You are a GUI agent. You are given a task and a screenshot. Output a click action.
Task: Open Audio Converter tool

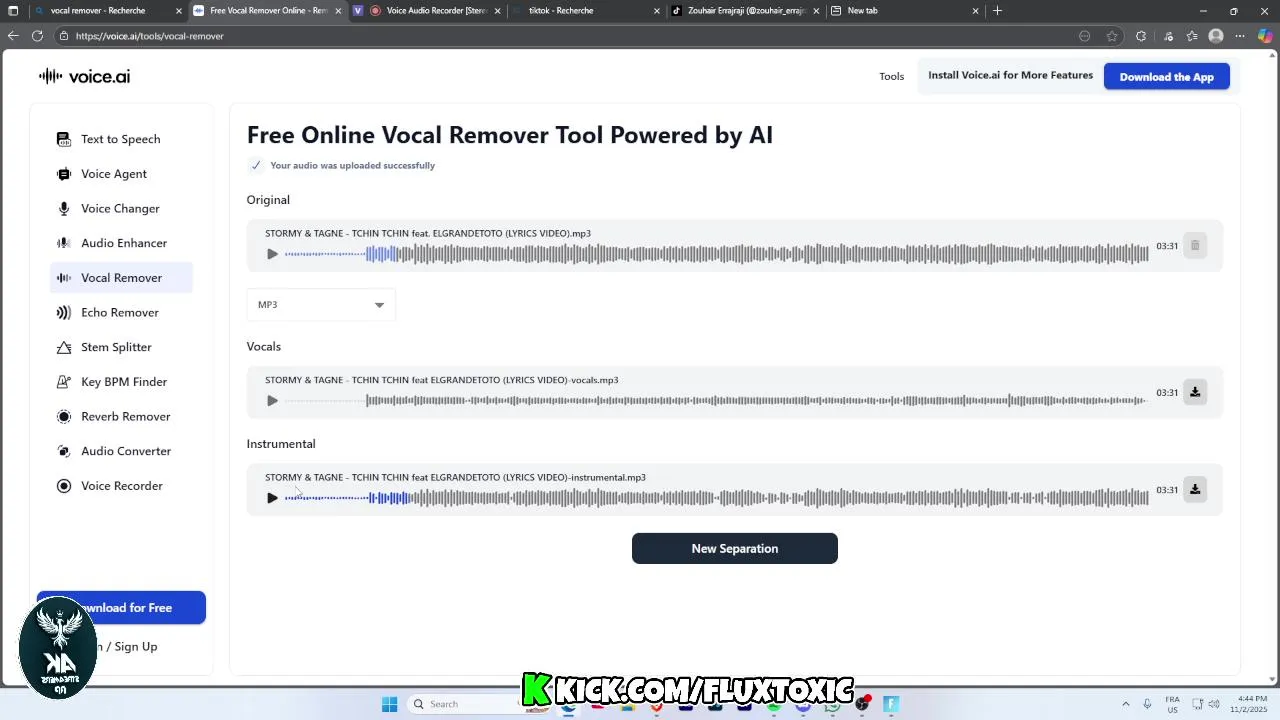pyautogui.click(x=120, y=451)
